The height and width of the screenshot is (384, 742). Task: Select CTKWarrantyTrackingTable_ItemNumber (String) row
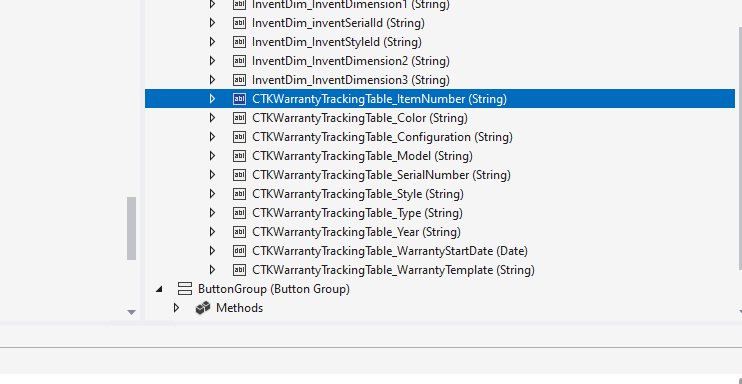(x=440, y=98)
